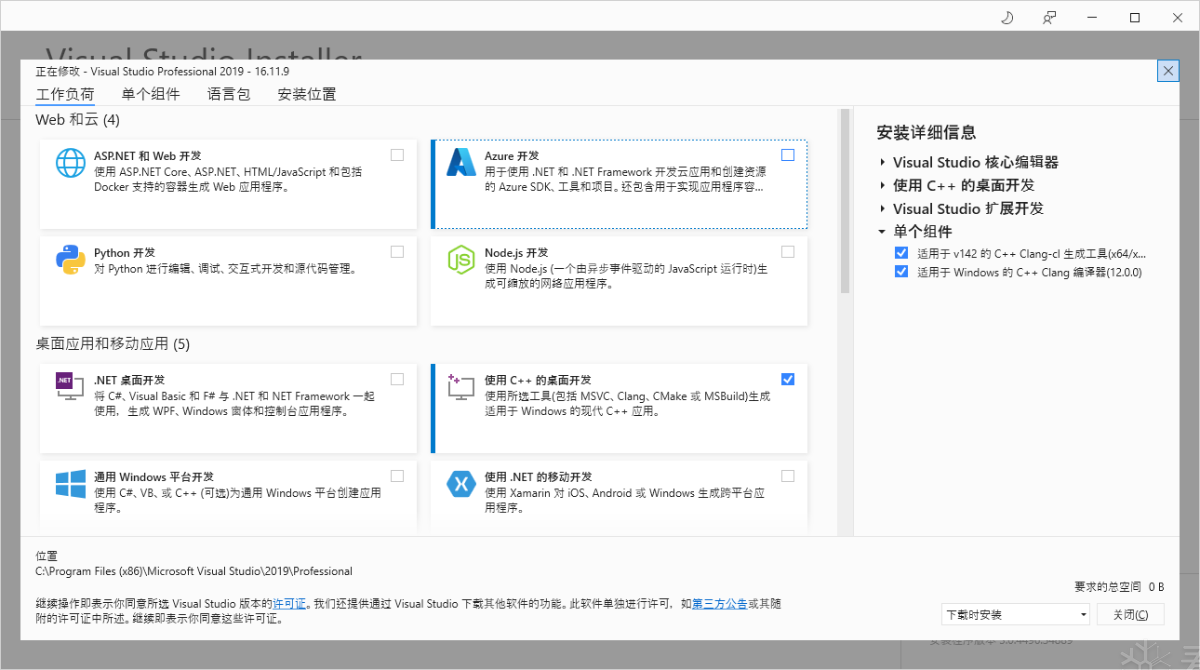Open the 单个组件 tab
The image size is (1200, 670).
coord(151,94)
